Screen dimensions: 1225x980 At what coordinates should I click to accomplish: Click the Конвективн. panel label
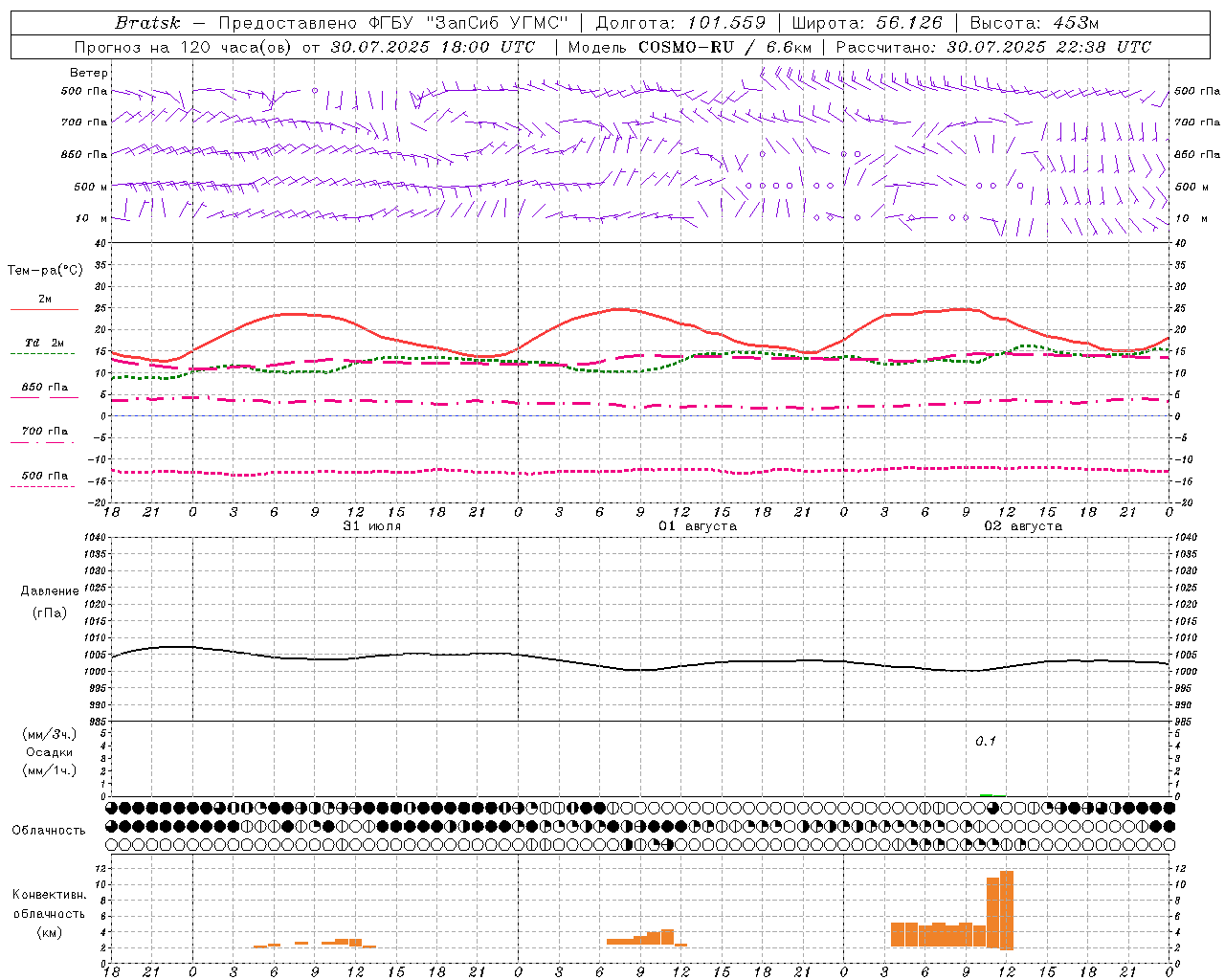pyautogui.click(x=49, y=895)
